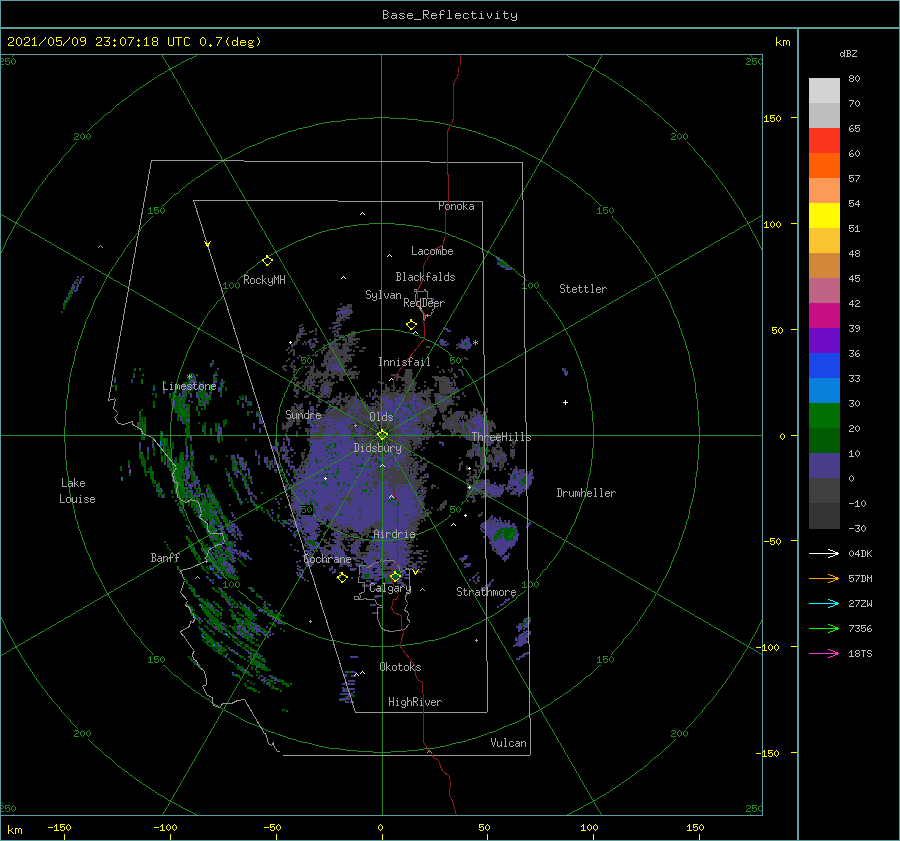900x841 pixels.
Task: Click the Sylvan label on map
Action: [383, 295]
